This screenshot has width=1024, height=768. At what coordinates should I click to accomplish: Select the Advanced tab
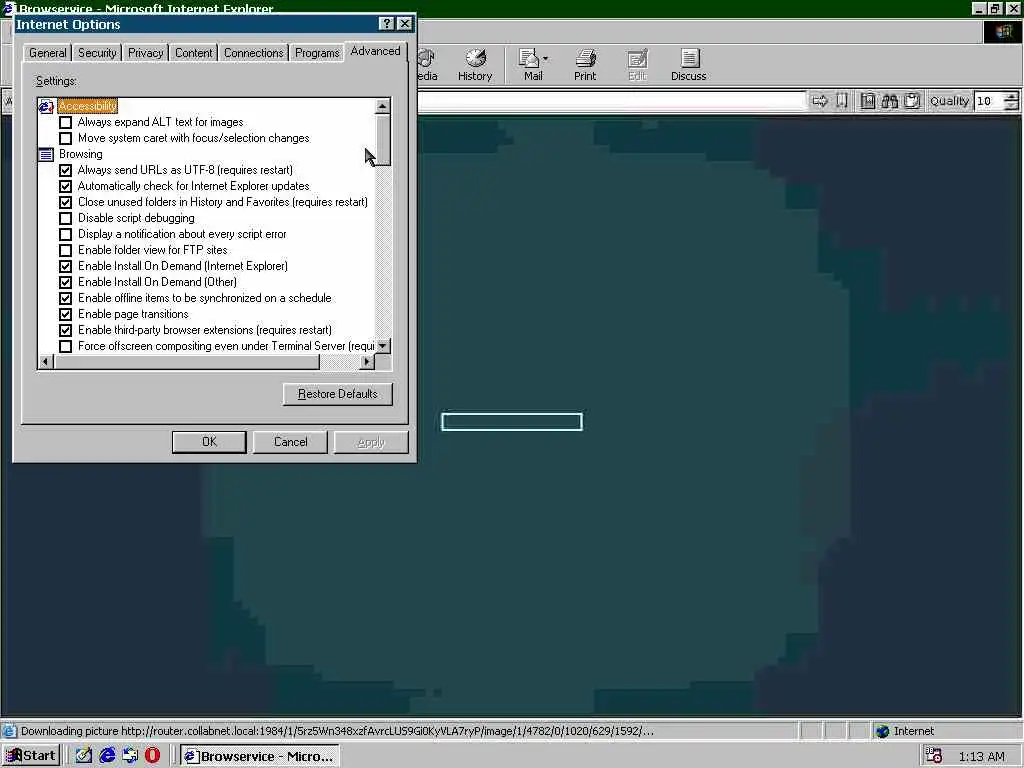point(376,51)
